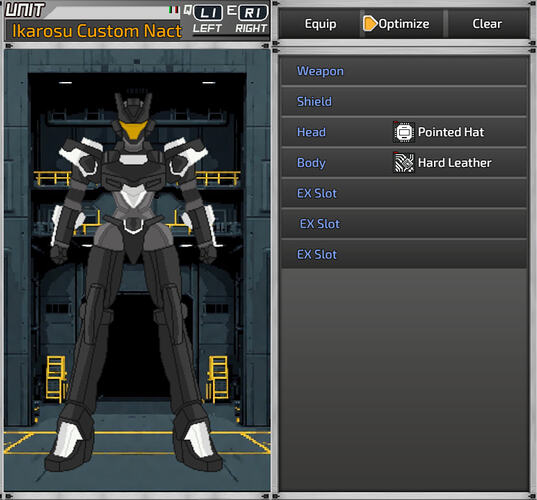
Task: Select the third EX Slot row
Action: coord(404,254)
